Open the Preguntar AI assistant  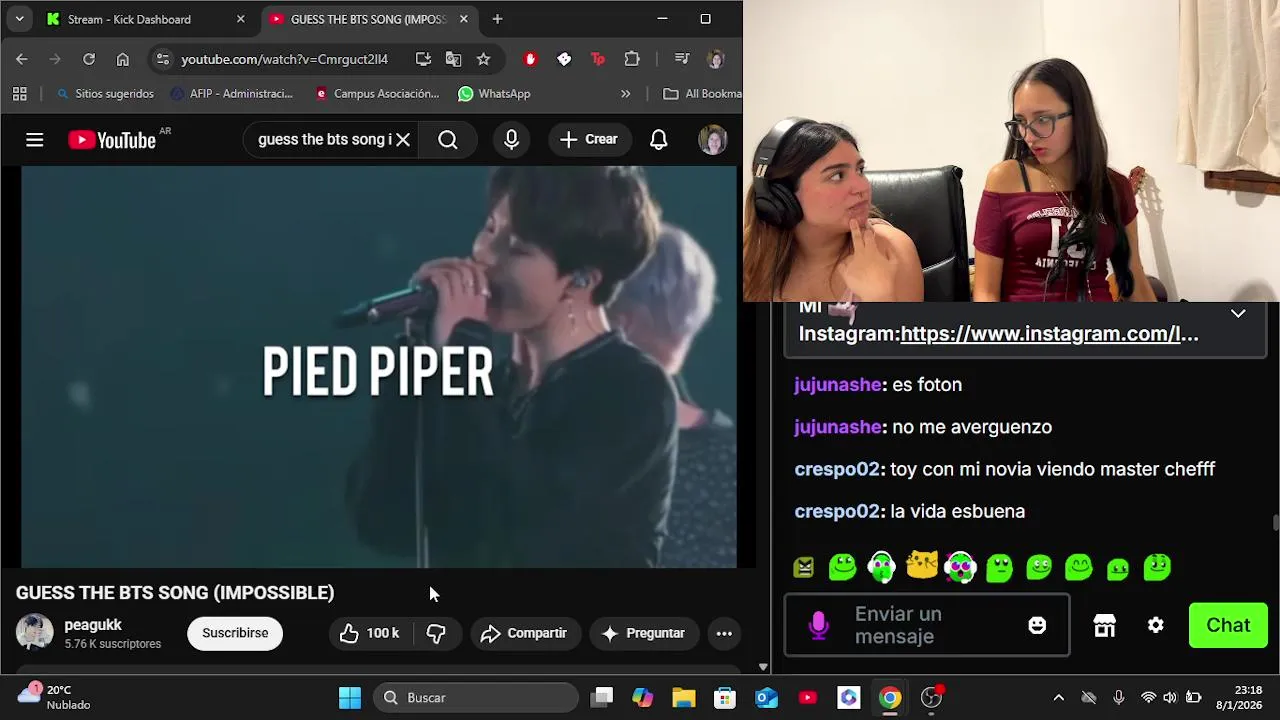click(x=643, y=633)
